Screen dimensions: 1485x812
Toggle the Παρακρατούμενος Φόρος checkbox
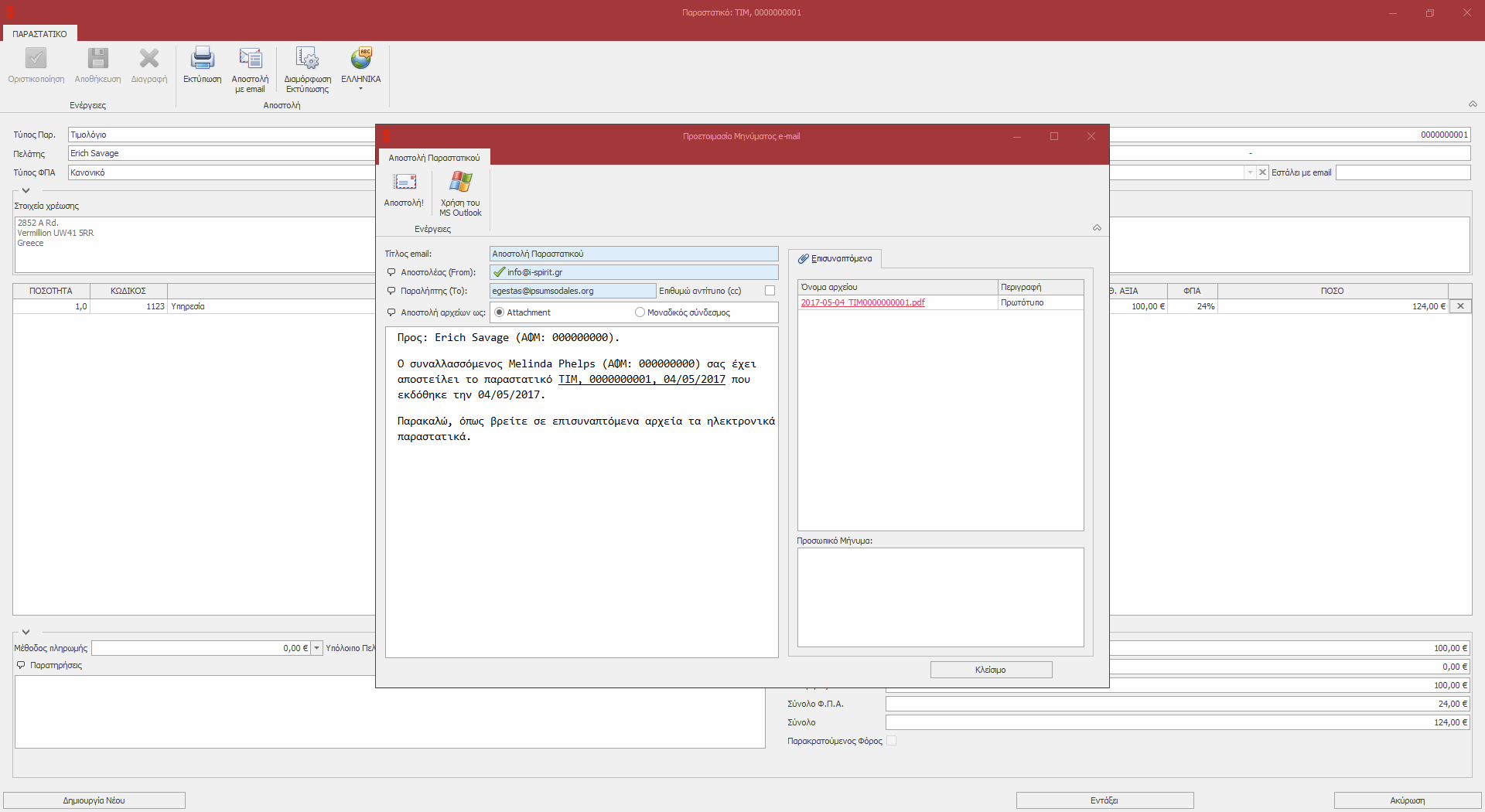(891, 741)
